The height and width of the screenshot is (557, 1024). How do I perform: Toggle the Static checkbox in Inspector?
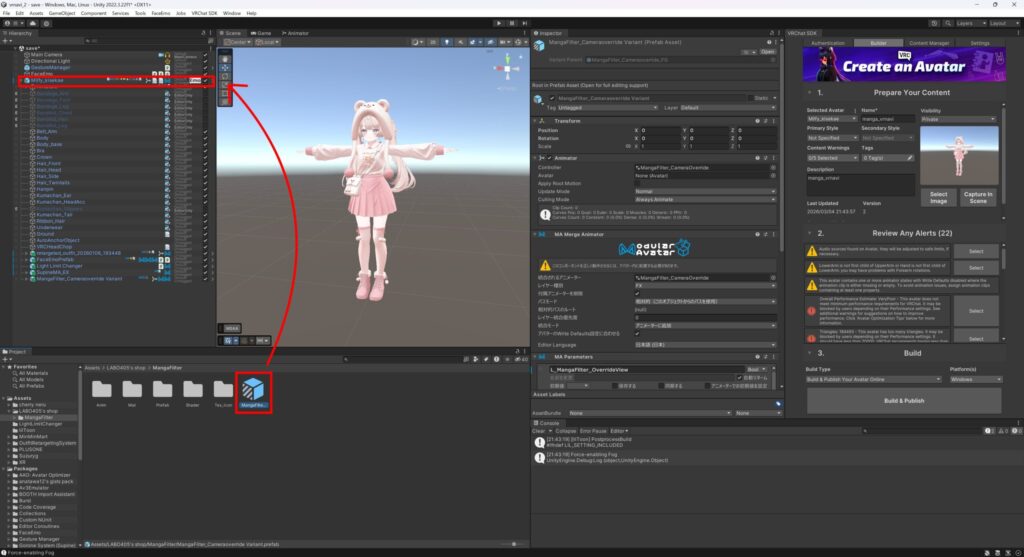click(753, 98)
